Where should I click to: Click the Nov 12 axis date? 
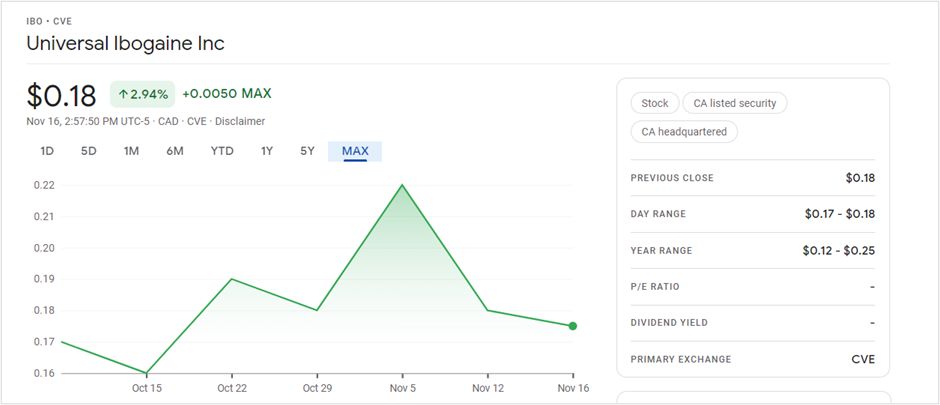[x=488, y=388]
